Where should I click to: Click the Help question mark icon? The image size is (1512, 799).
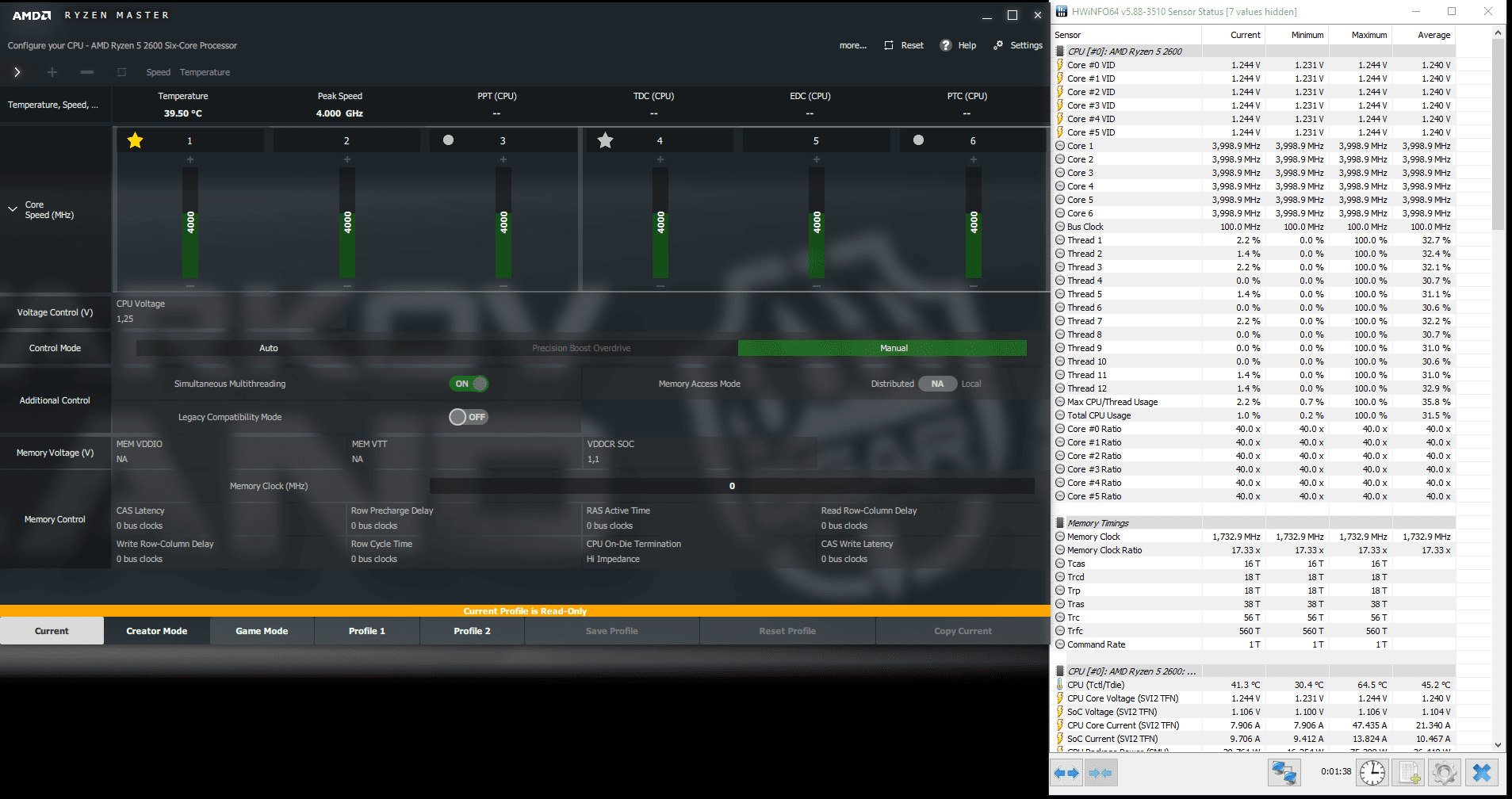click(x=946, y=45)
